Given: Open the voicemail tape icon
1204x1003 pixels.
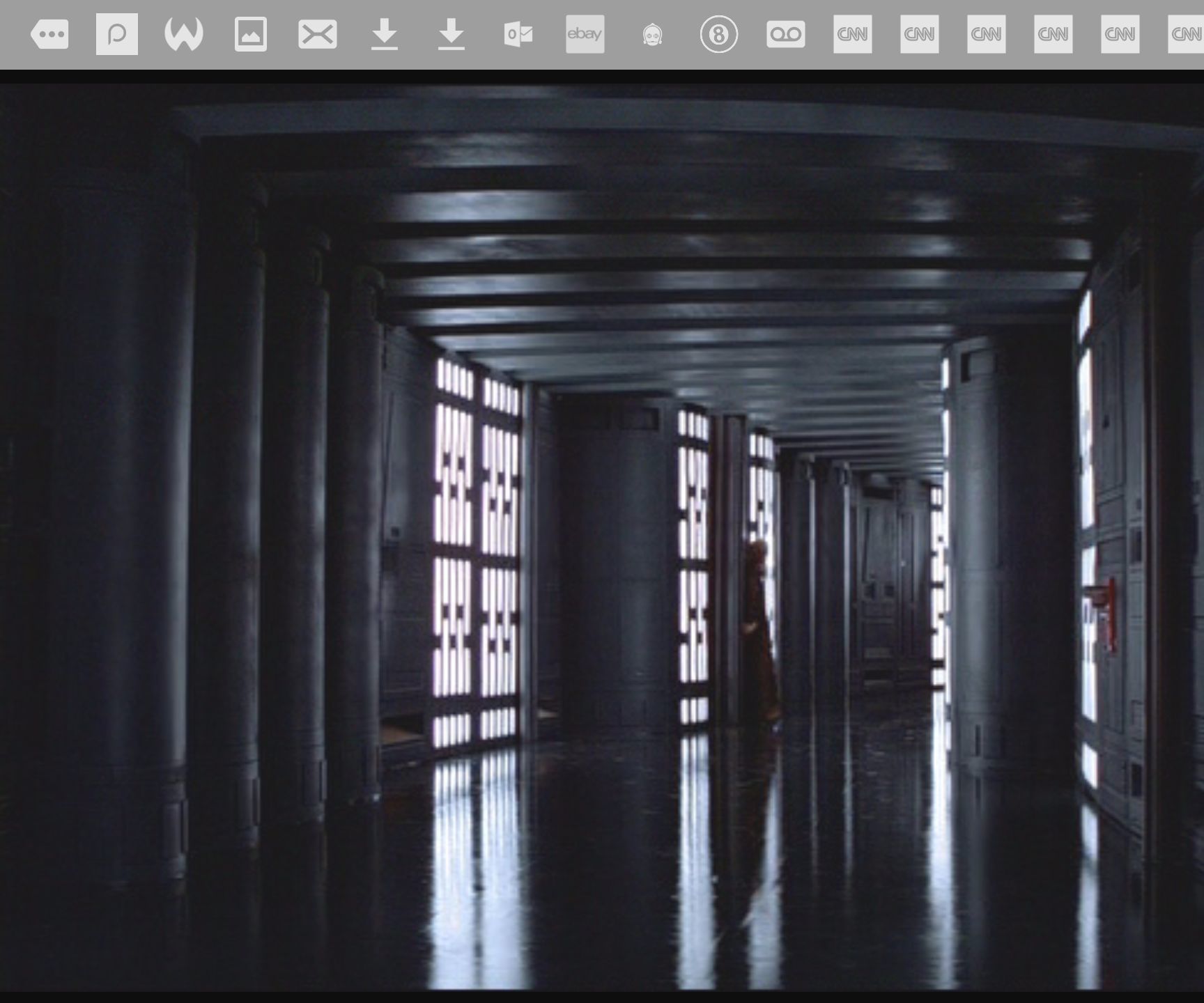Looking at the screenshot, I should pos(786,34).
